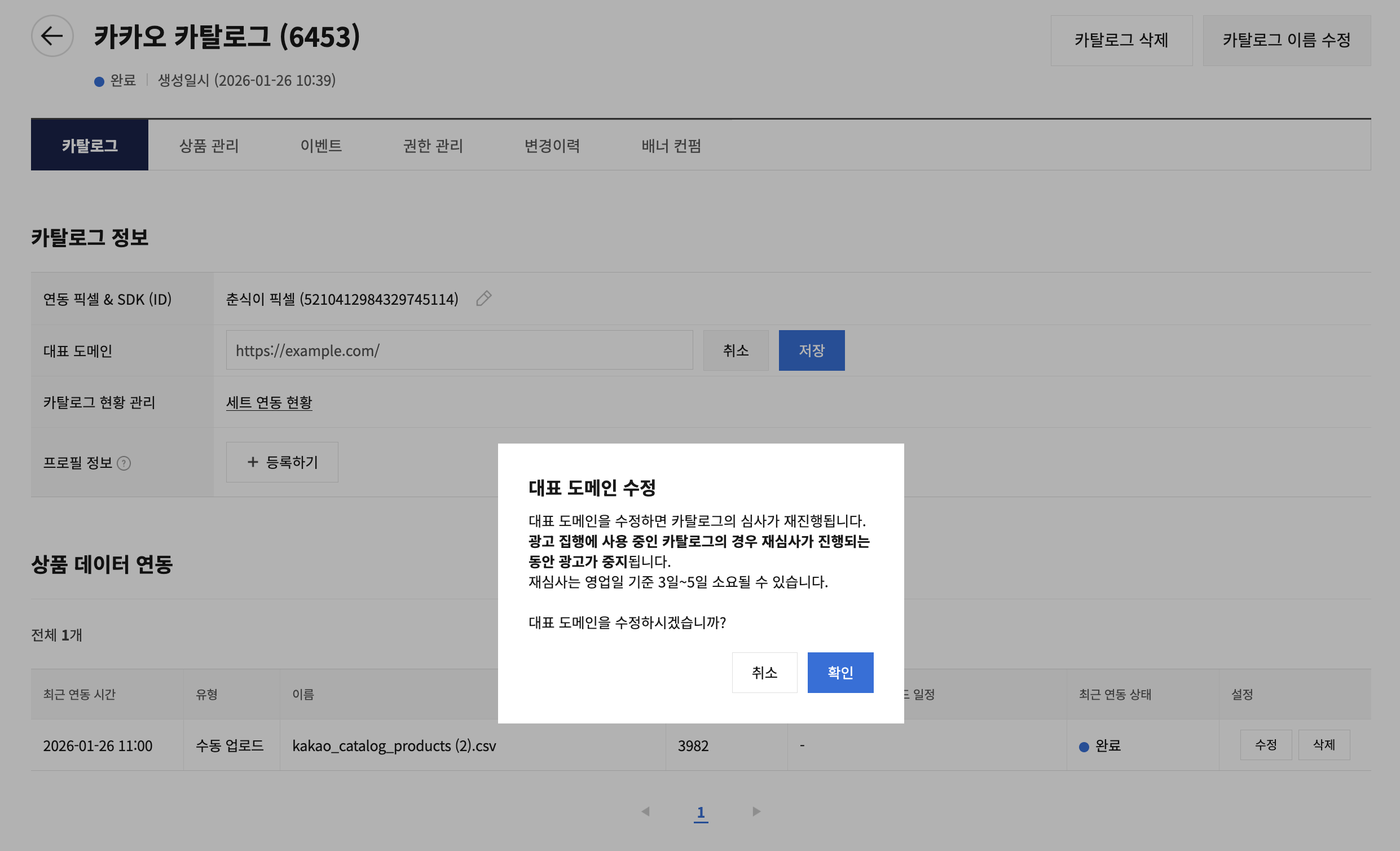Cancel the dialog with 취소 button
Image resolution: width=1400 pixels, height=851 pixels.
click(764, 673)
